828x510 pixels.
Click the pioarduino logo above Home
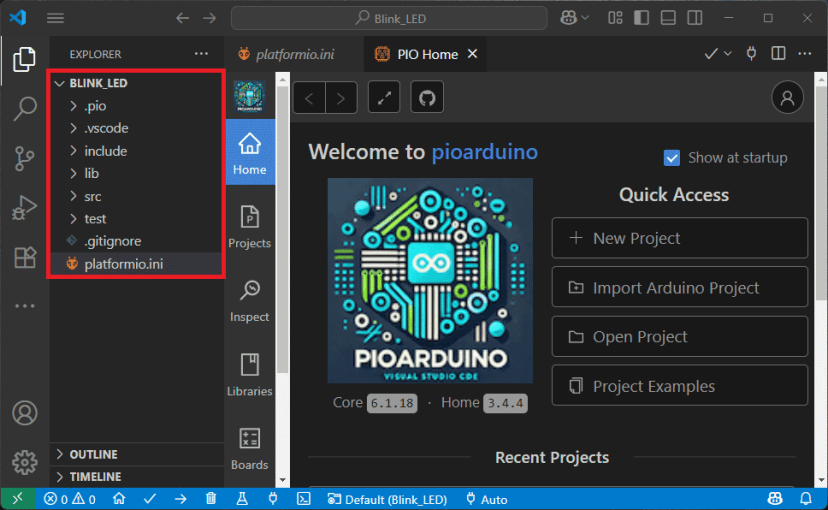250,97
